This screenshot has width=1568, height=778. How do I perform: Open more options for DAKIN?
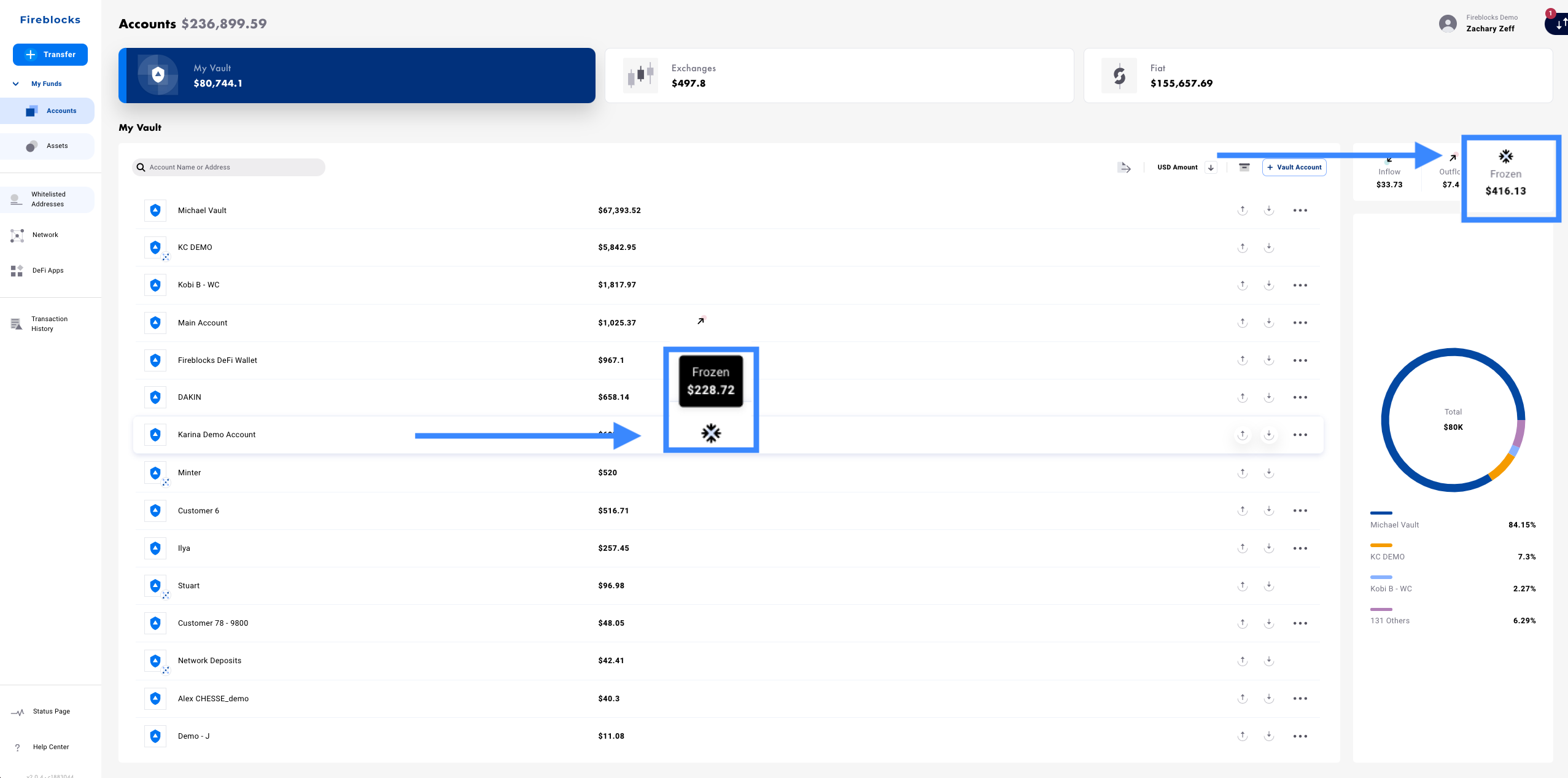(1300, 397)
